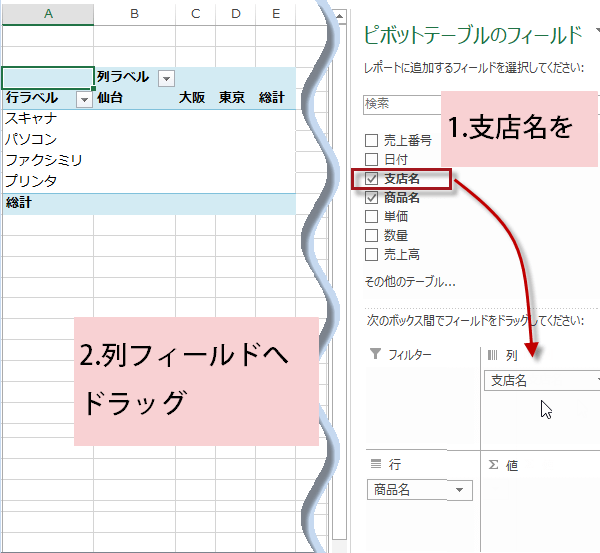Click the rows icon next to 行

click(375, 464)
